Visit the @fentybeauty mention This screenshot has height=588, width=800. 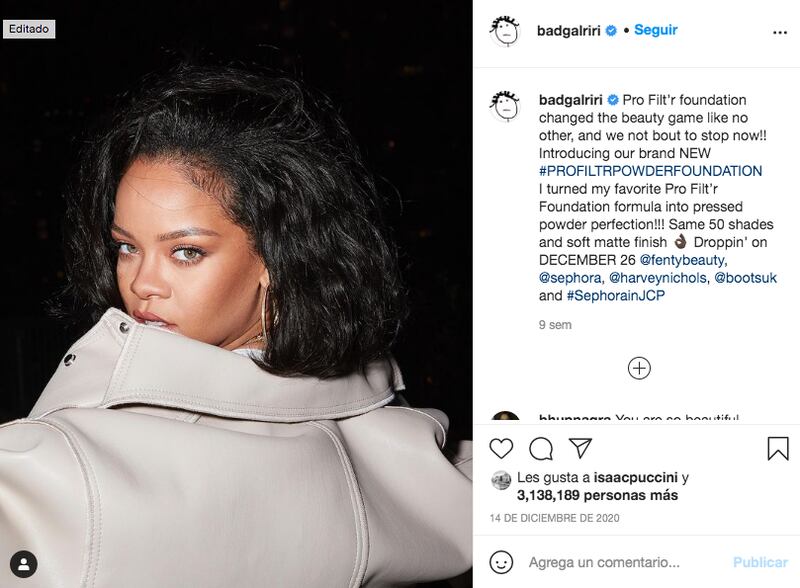tap(682, 260)
